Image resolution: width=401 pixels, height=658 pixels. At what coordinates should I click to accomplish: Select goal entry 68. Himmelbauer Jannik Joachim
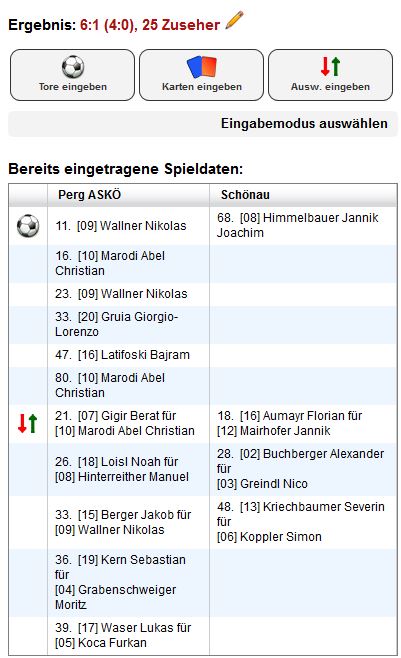tap(298, 225)
